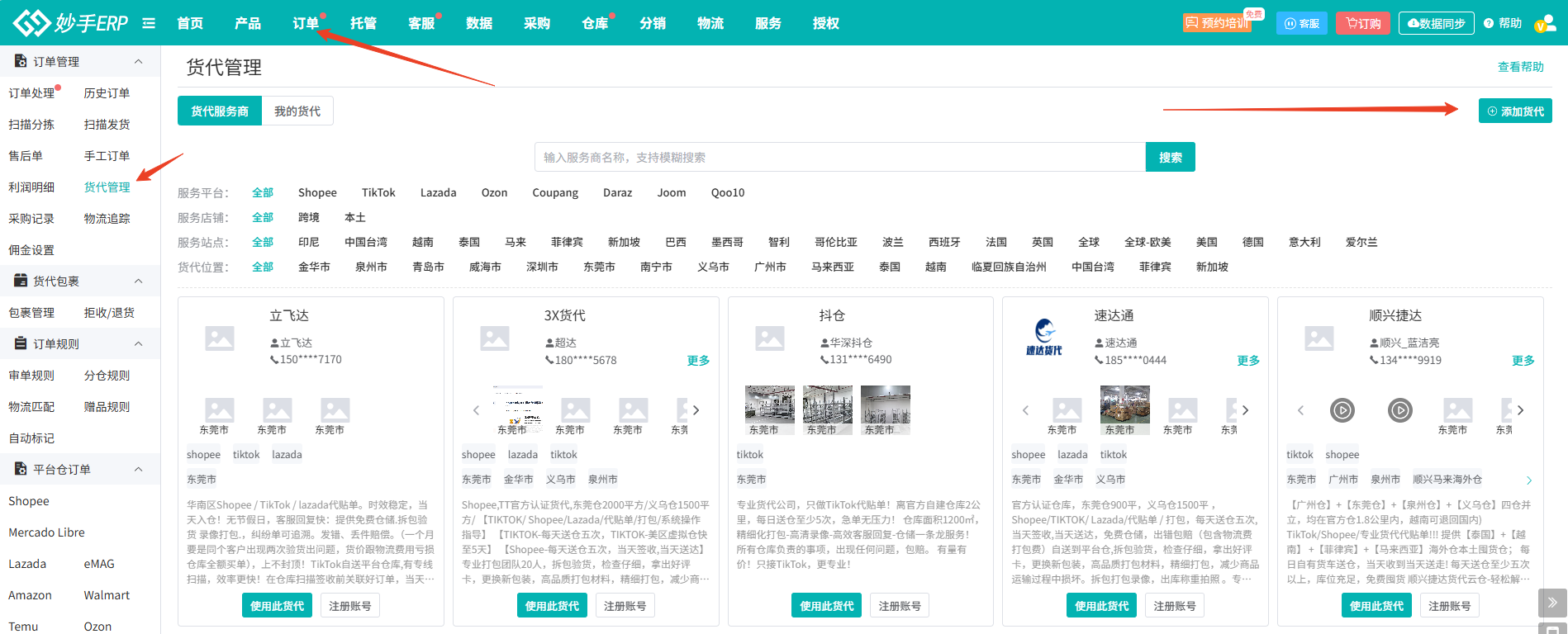Click the 搜索 search button
The image size is (1568, 634).
pyautogui.click(x=1171, y=157)
